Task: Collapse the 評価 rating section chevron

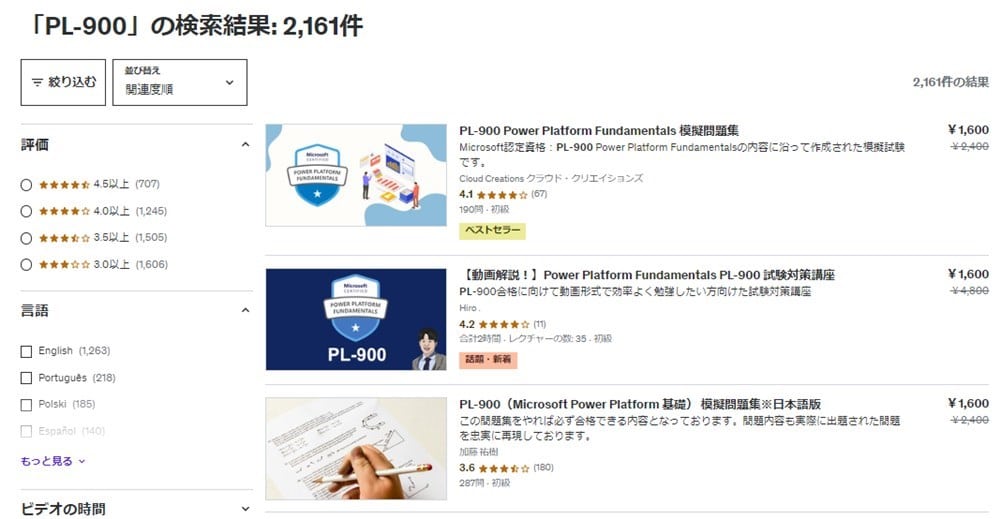Action: tap(245, 145)
